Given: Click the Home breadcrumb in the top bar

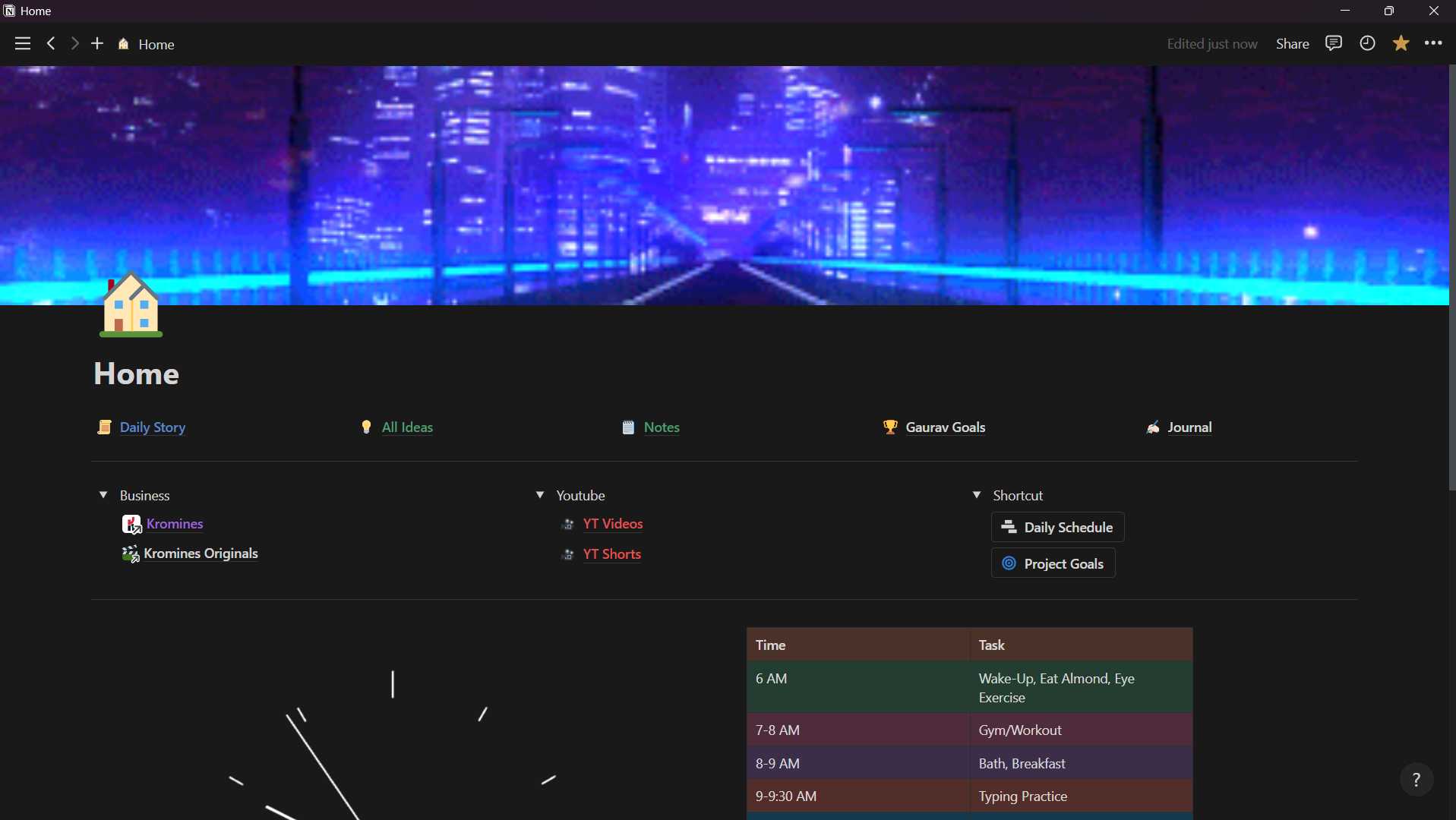Looking at the screenshot, I should pyautogui.click(x=146, y=44).
